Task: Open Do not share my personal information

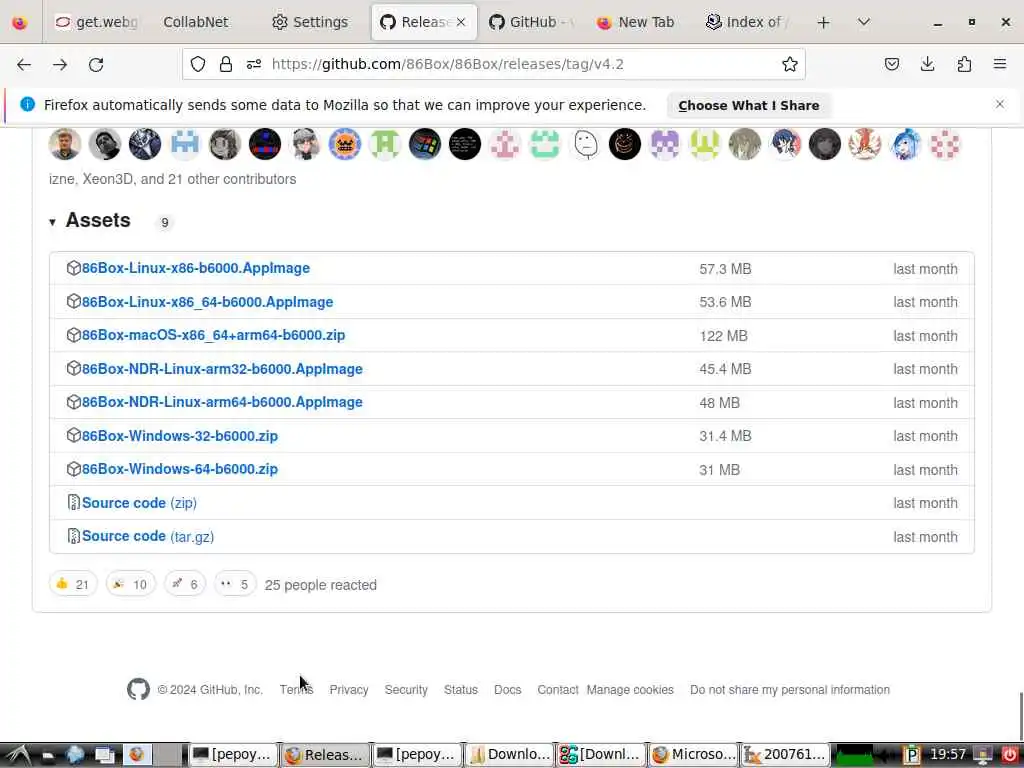Action: (x=790, y=690)
